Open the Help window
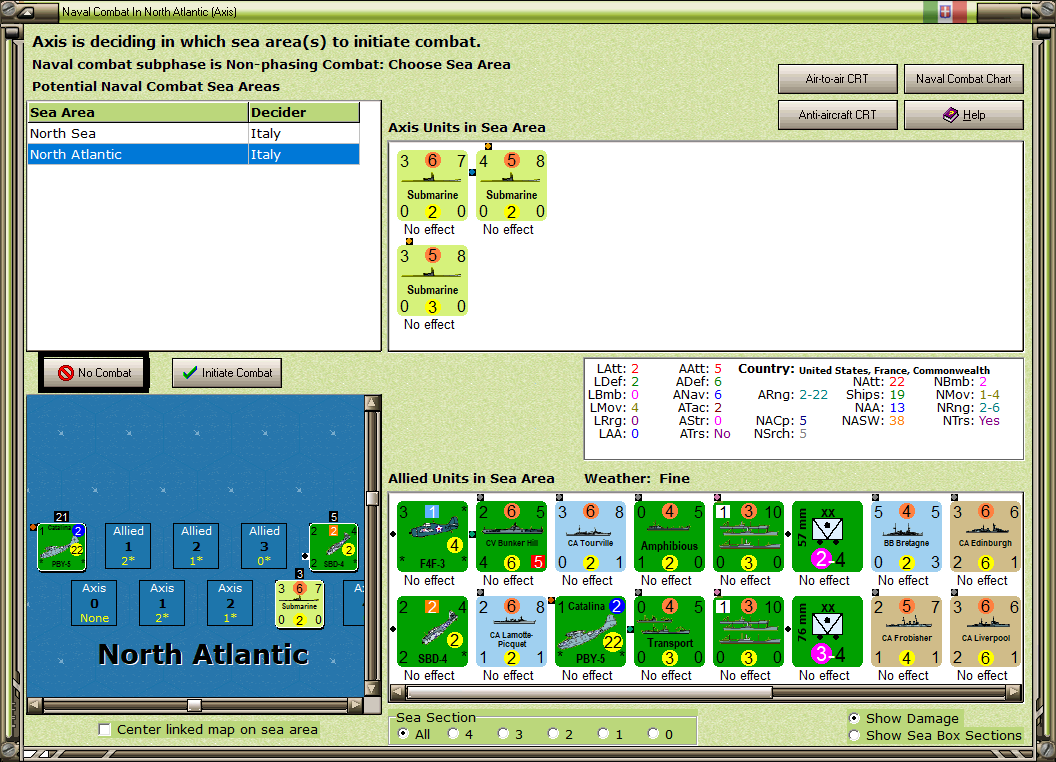1056x762 pixels. (963, 115)
